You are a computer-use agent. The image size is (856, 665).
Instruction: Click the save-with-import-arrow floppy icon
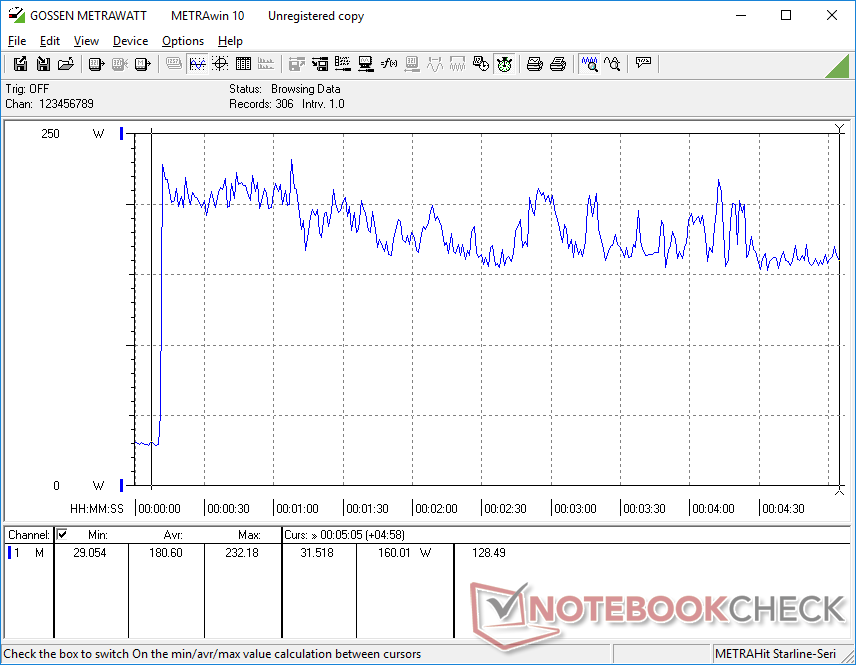point(43,64)
